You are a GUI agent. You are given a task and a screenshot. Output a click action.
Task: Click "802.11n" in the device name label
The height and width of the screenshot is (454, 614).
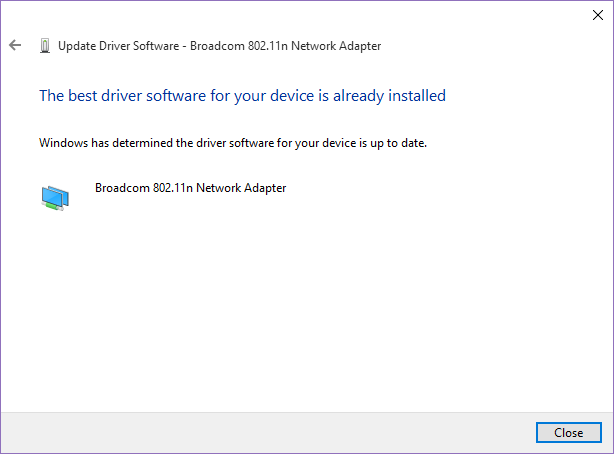coord(173,188)
